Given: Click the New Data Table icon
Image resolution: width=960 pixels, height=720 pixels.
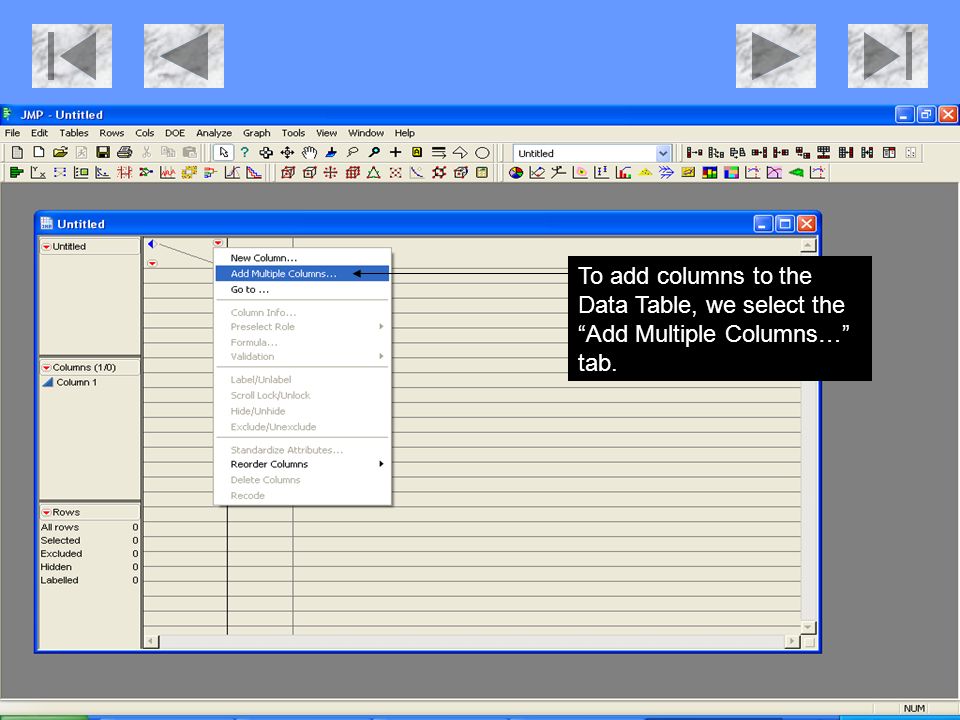Looking at the screenshot, I should (17, 152).
